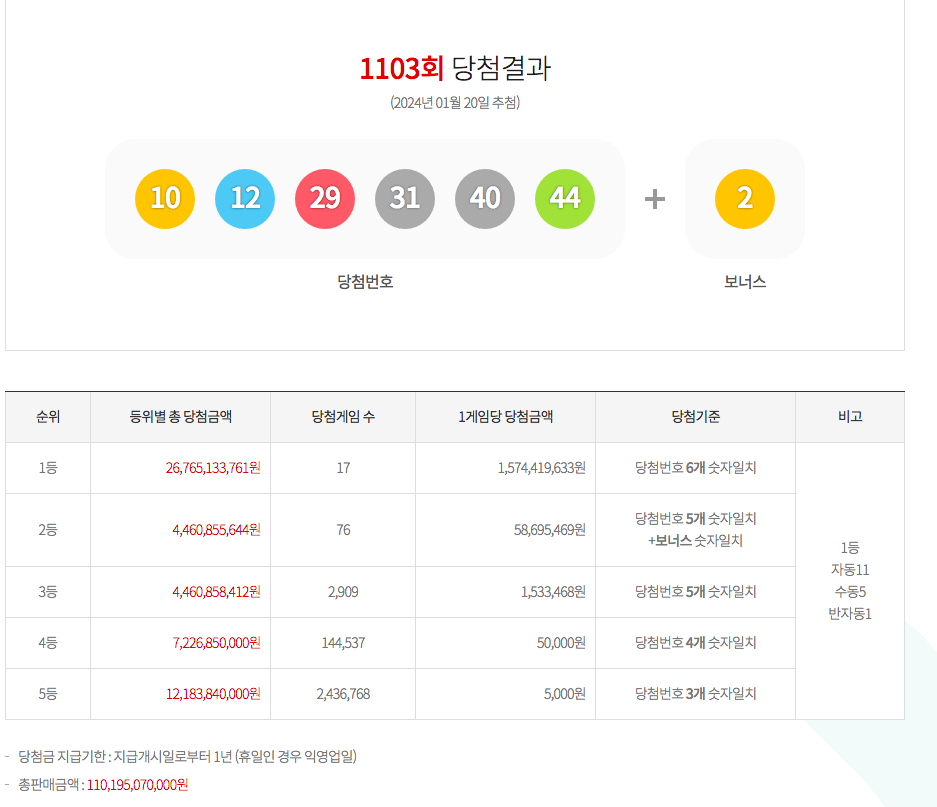Click the winner count 2,436,768

tap(343, 694)
